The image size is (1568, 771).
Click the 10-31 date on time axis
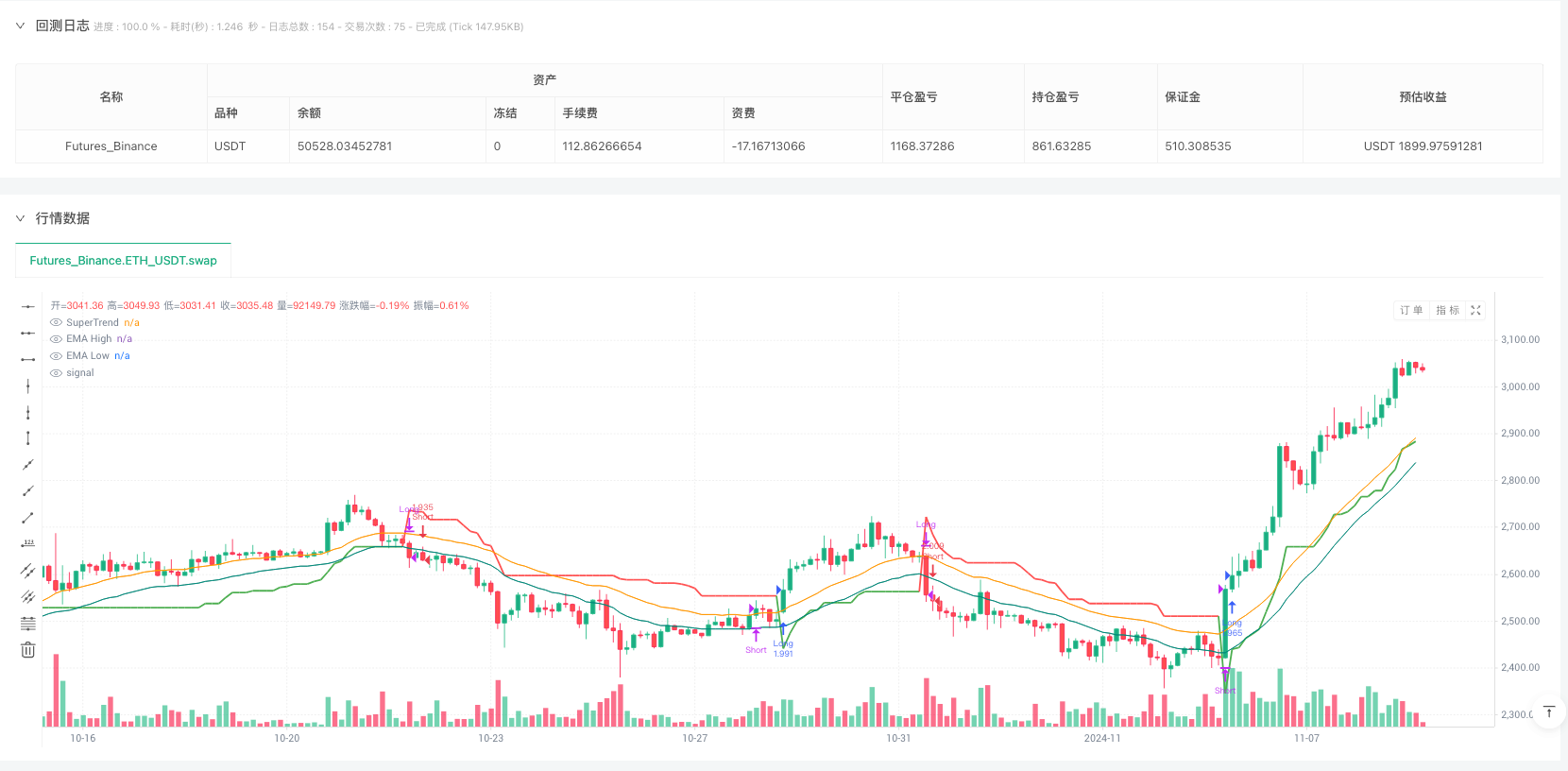click(898, 738)
